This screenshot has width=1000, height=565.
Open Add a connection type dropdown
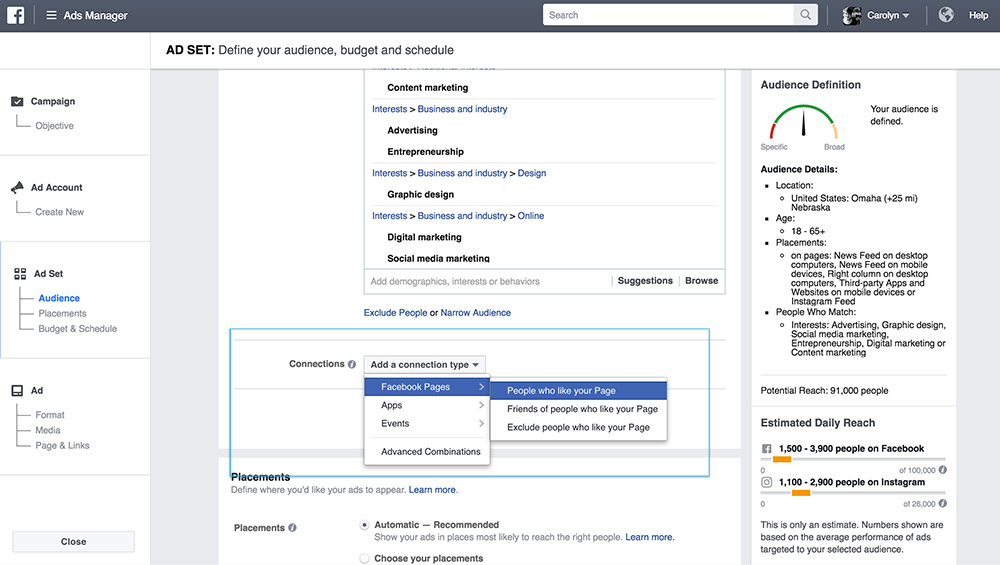click(x=425, y=365)
